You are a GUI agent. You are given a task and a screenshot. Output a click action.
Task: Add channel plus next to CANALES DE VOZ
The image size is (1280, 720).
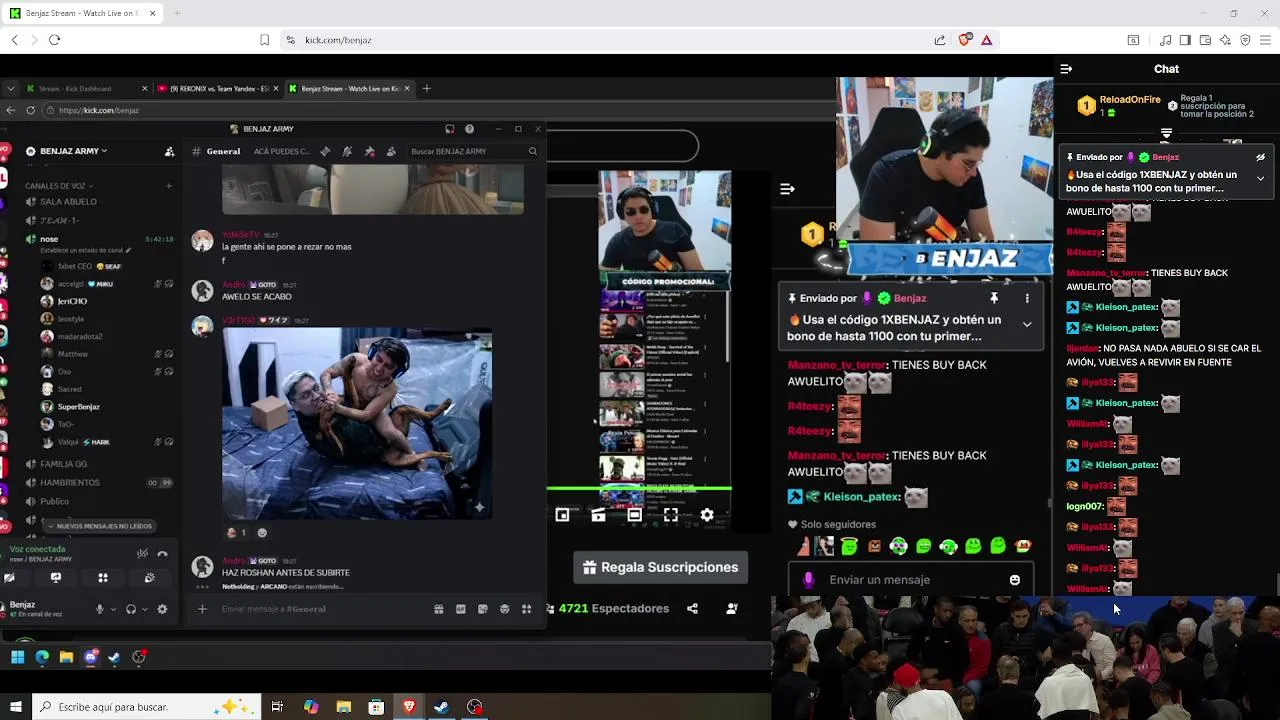pos(168,186)
